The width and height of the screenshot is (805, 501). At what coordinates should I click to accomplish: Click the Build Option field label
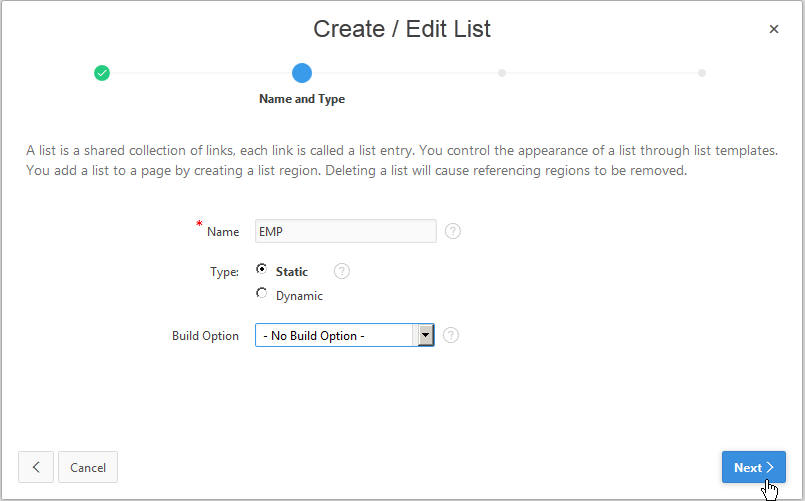pos(205,336)
